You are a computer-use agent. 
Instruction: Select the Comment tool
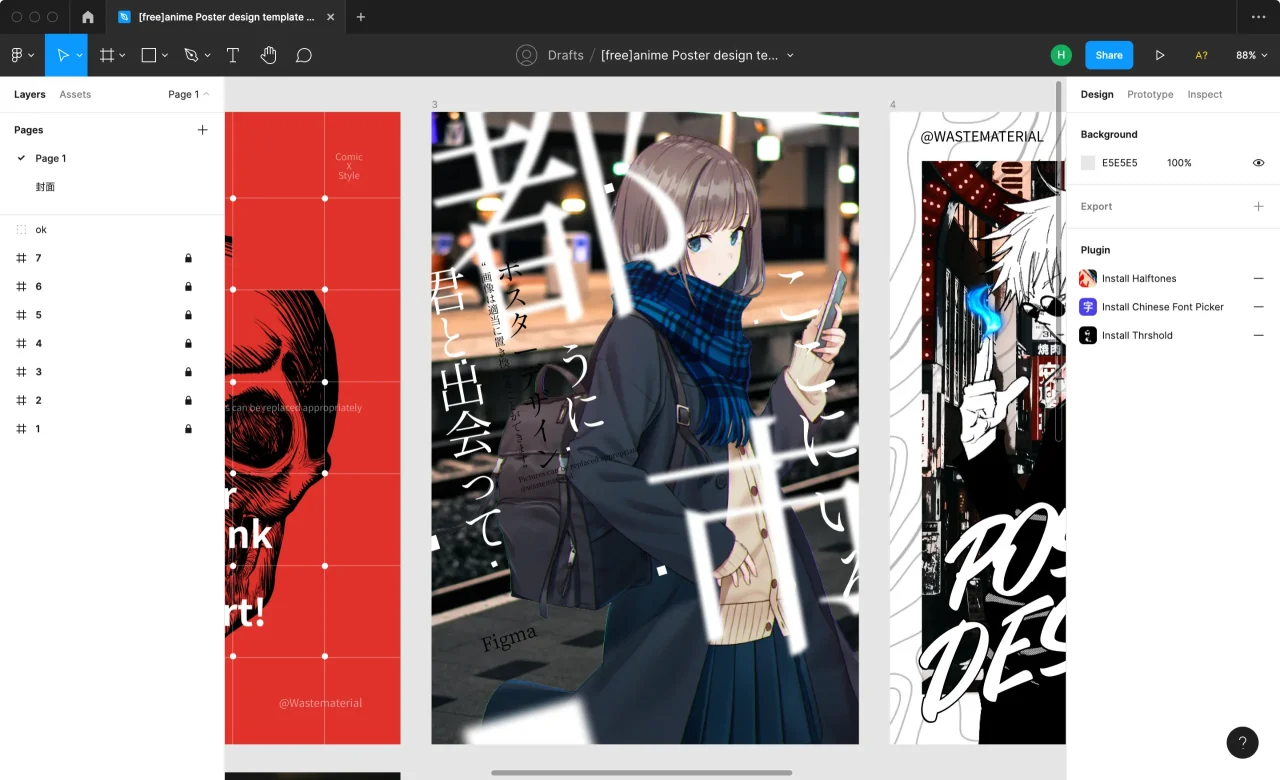click(304, 56)
